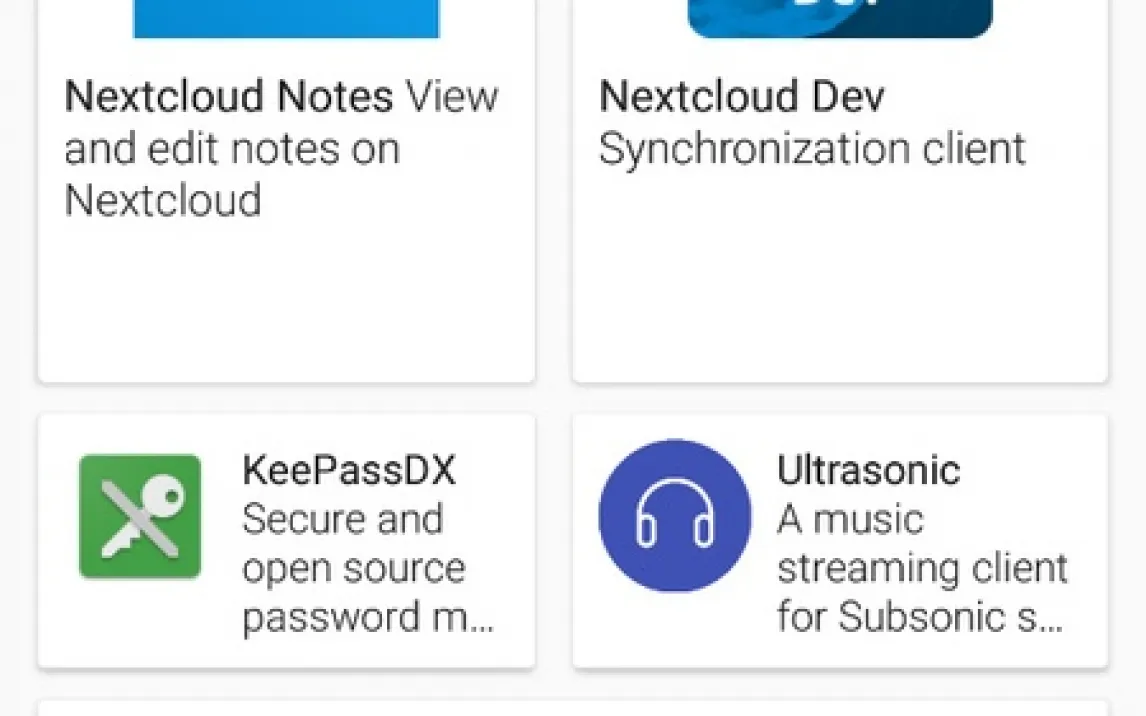Click the 'Nextcloud' word ending Notes description

point(163,200)
